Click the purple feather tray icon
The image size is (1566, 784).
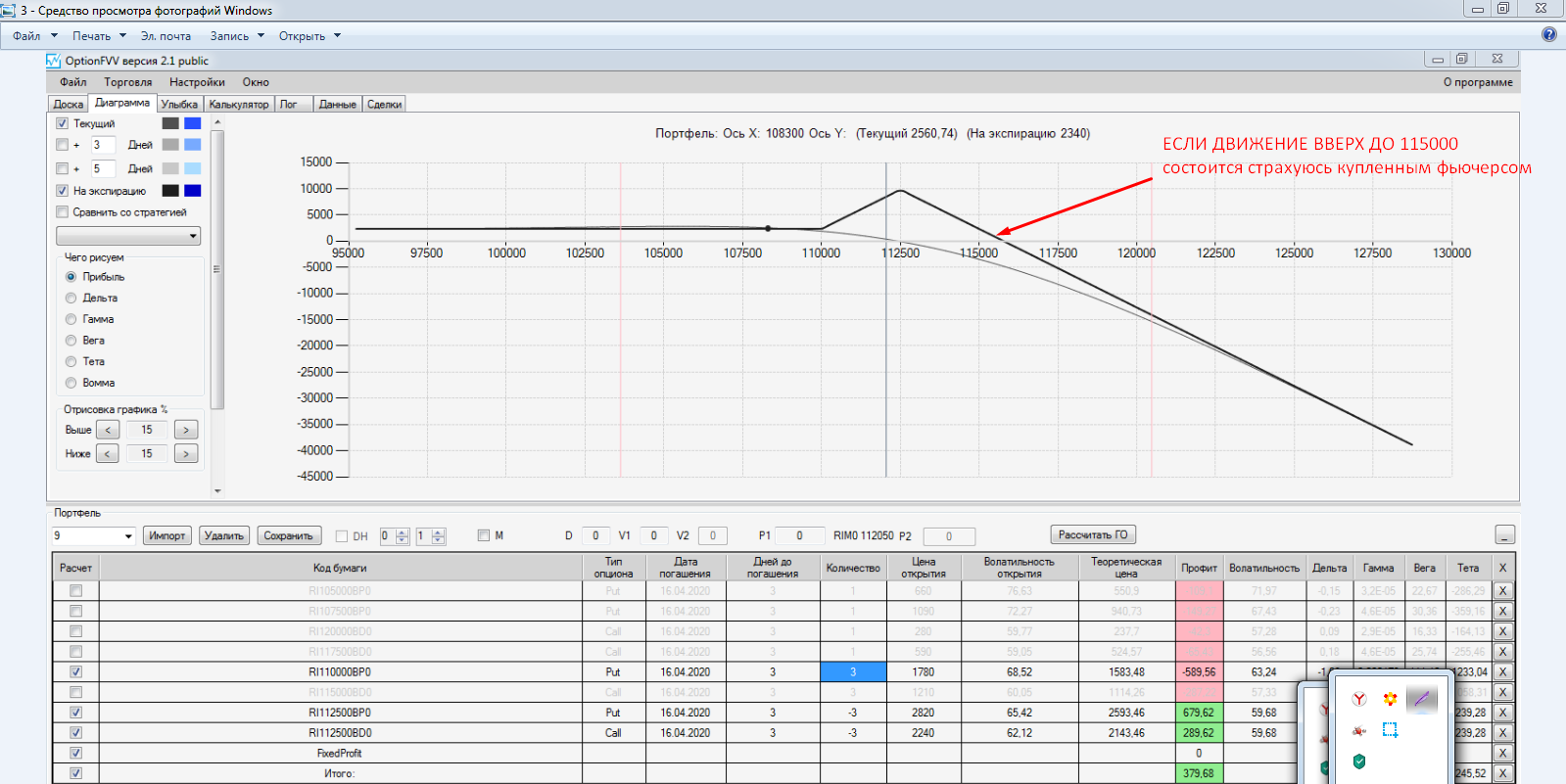point(1421,699)
